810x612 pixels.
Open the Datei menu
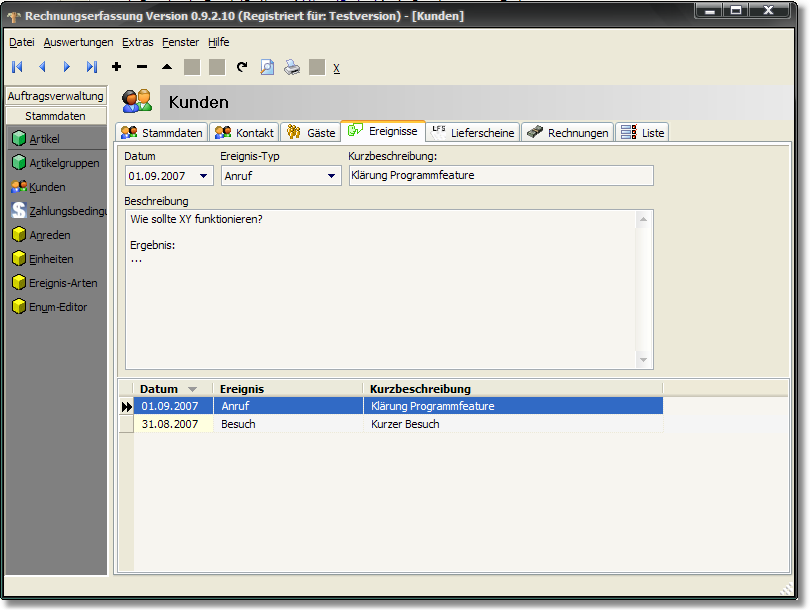pos(22,42)
